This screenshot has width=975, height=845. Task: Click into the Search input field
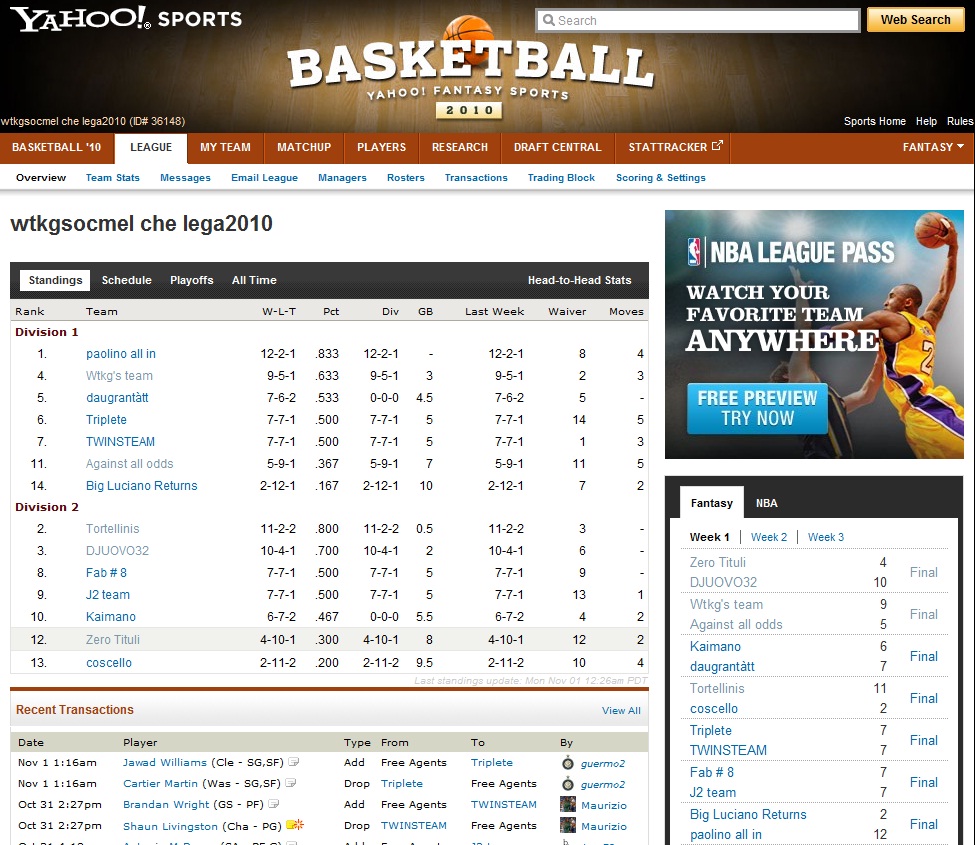point(698,20)
